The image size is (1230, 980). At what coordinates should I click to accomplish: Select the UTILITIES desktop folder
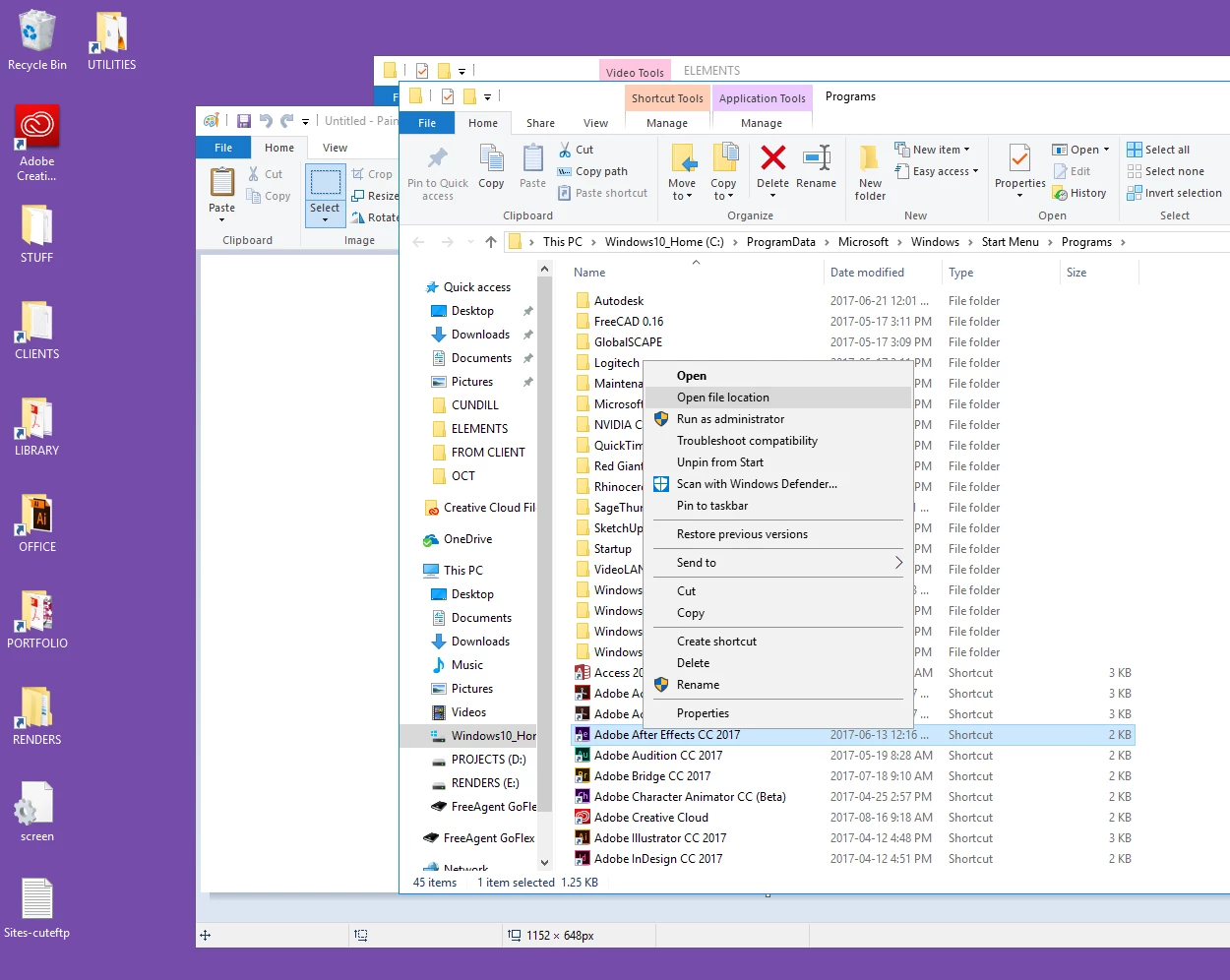[x=111, y=41]
